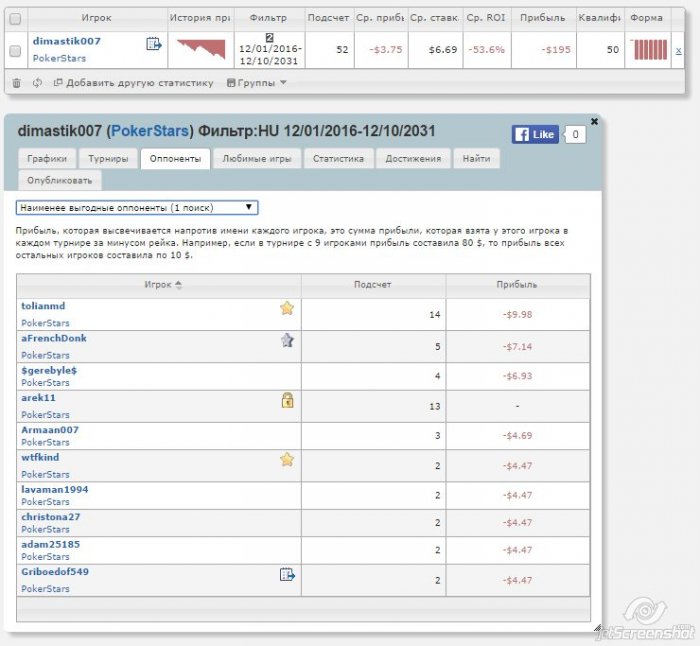This screenshot has height=646, width=700.
Task: Click the padlock icon next to arek11
Action: pyautogui.click(x=288, y=400)
